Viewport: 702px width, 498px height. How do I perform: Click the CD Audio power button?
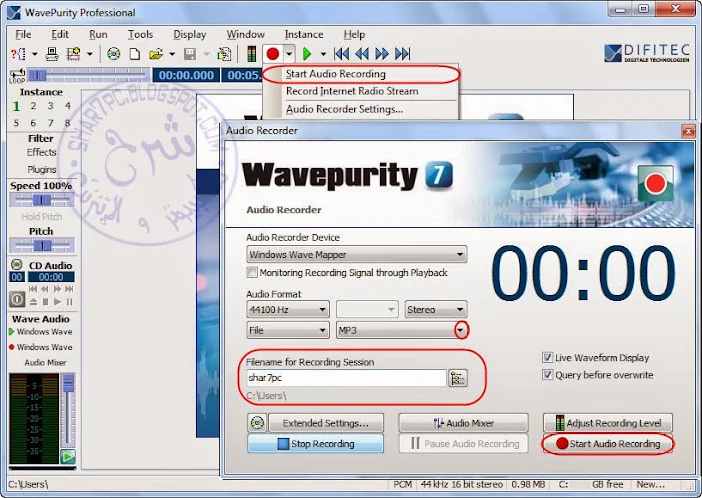click(x=17, y=299)
